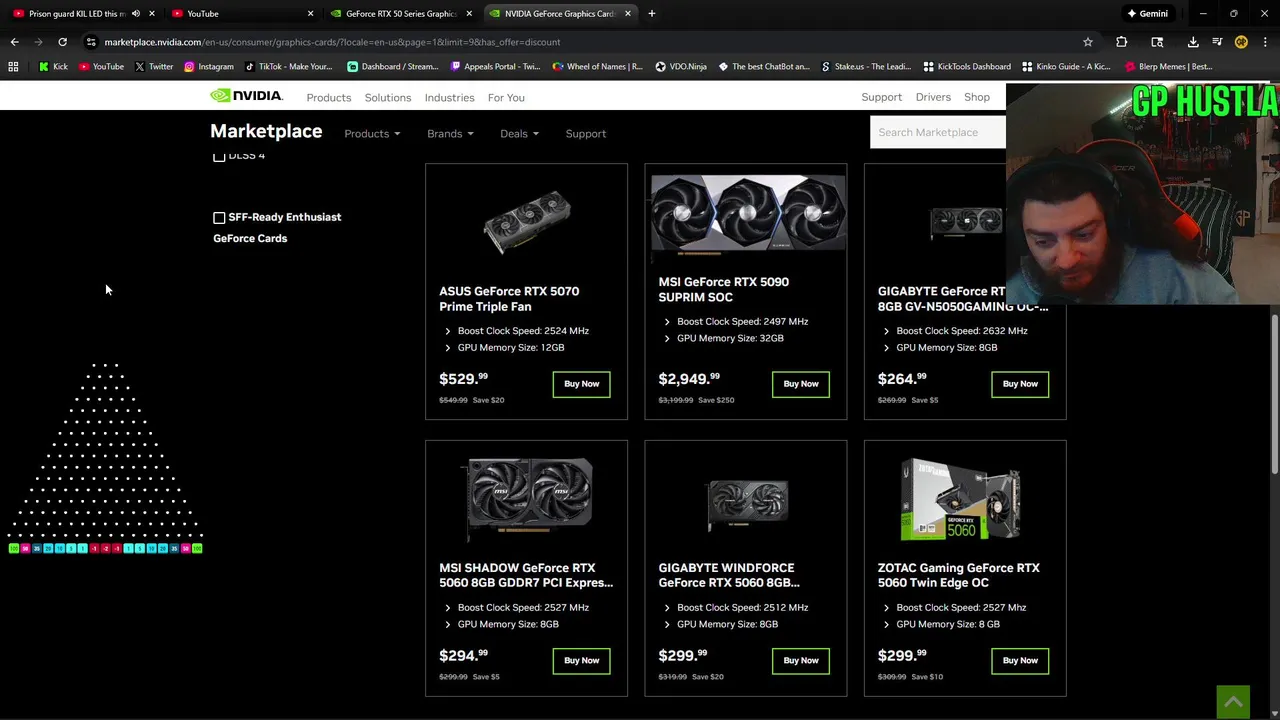Viewport: 1280px width, 720px height.
Task: Open Stake.us bookmark
Action: 866,67
